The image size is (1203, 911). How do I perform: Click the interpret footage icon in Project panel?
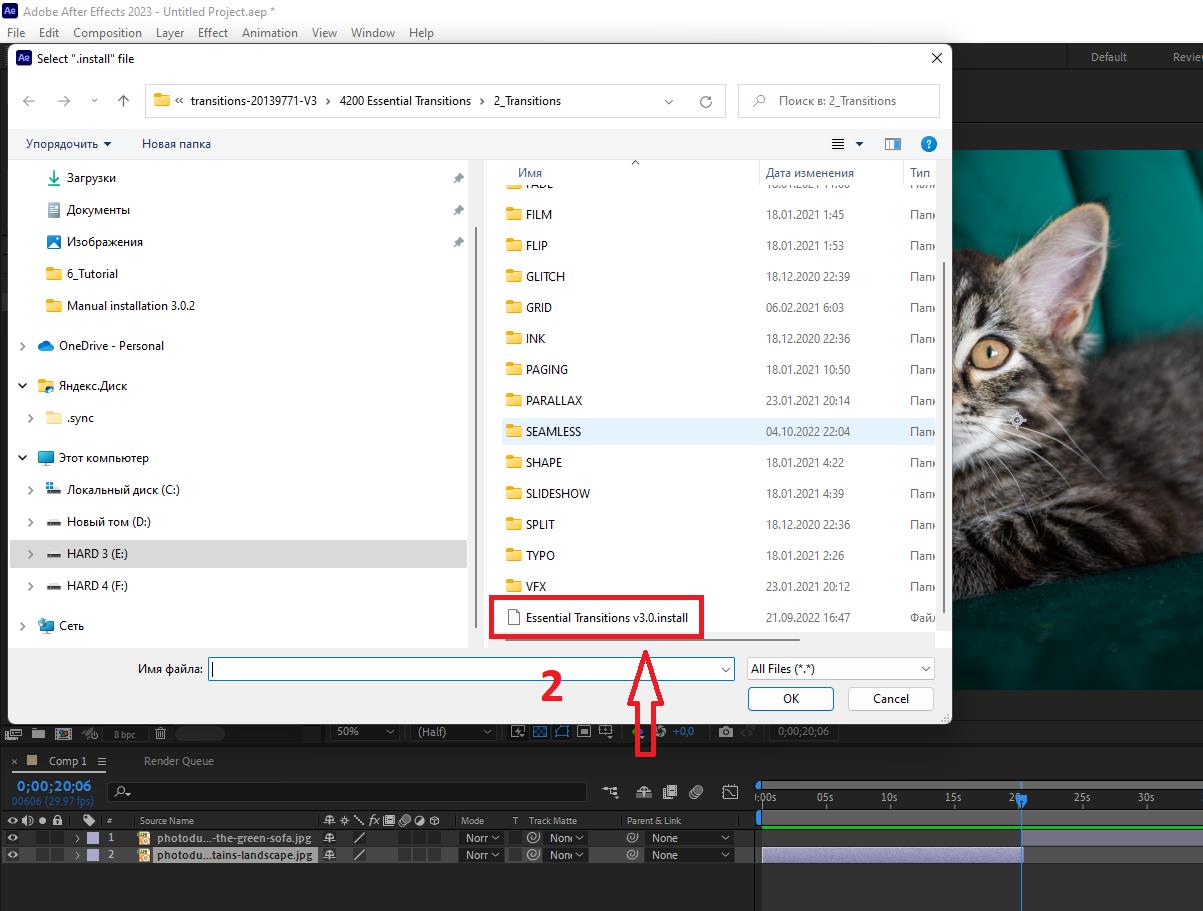[15, 733]
